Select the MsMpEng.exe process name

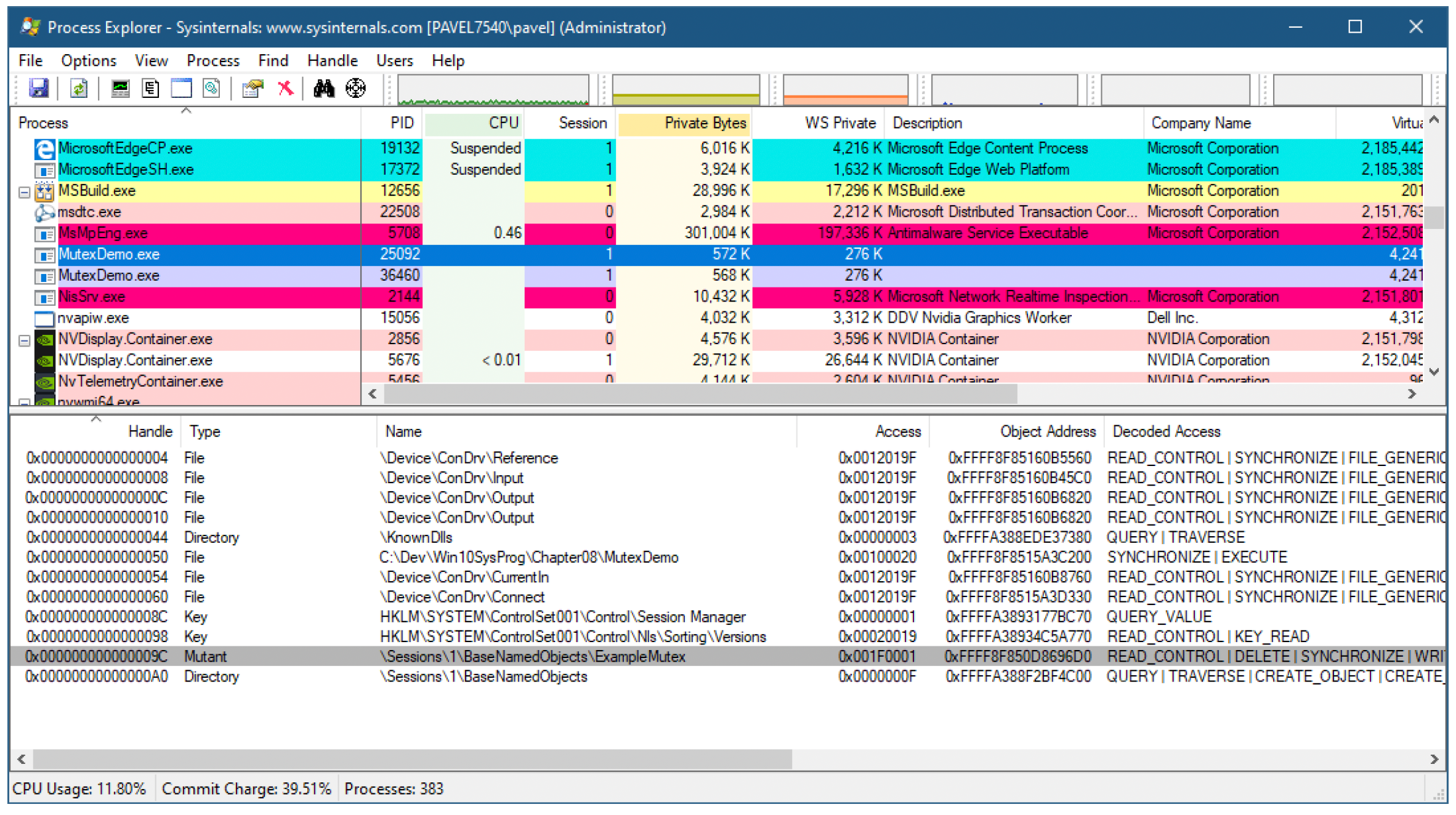tap(103, 234)
